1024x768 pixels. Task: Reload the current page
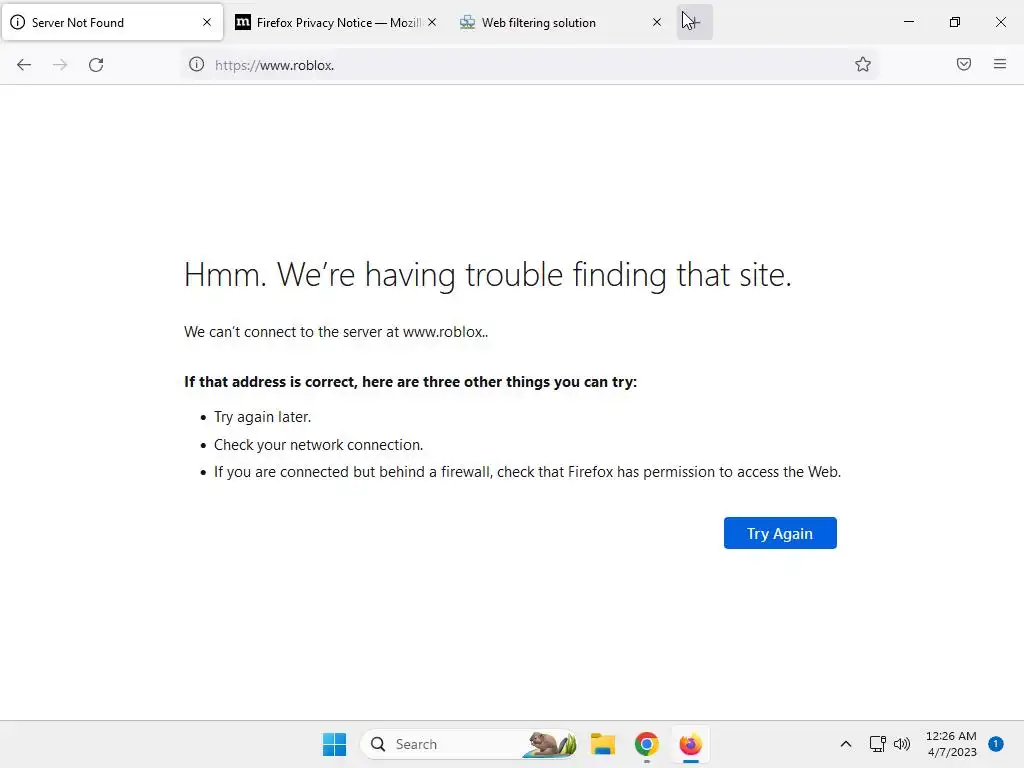click(x=96, y=65)
